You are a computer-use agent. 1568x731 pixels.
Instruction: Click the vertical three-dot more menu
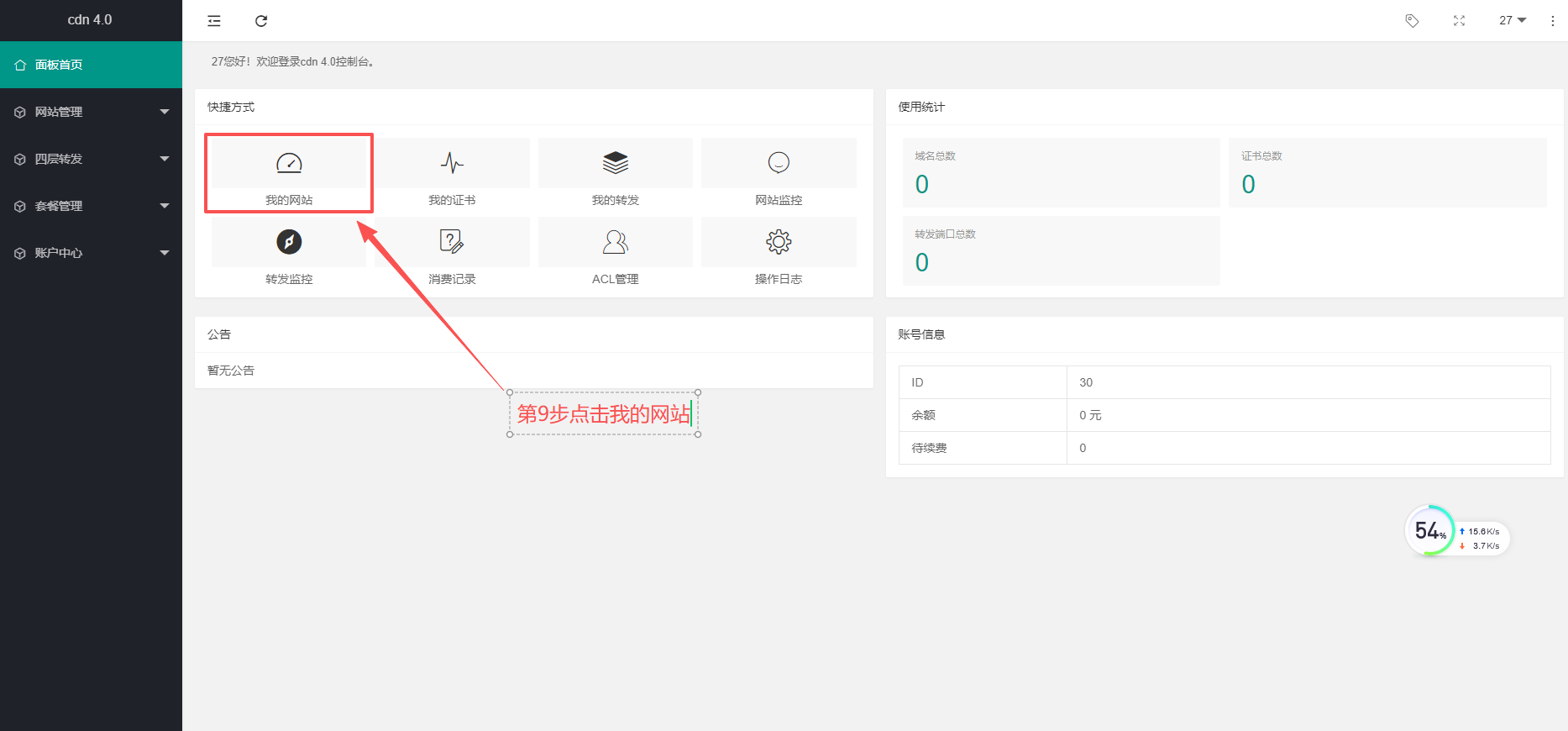coord(1552,21)
